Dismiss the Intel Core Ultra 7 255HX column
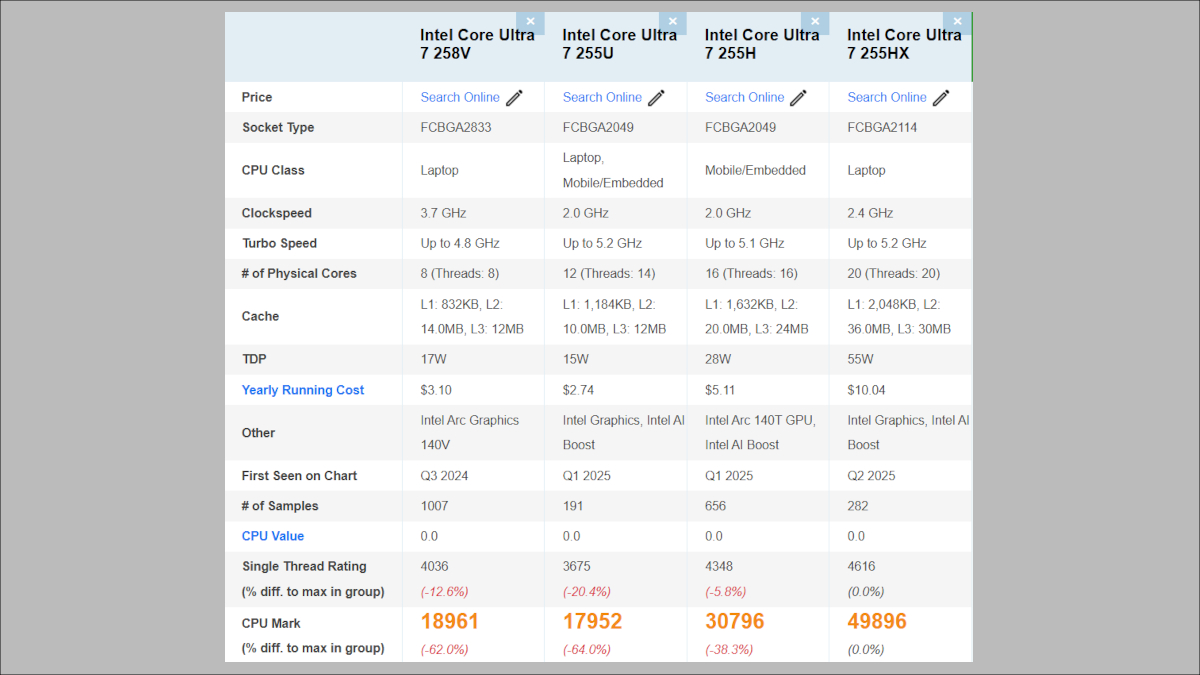 [x=957, y=22]
